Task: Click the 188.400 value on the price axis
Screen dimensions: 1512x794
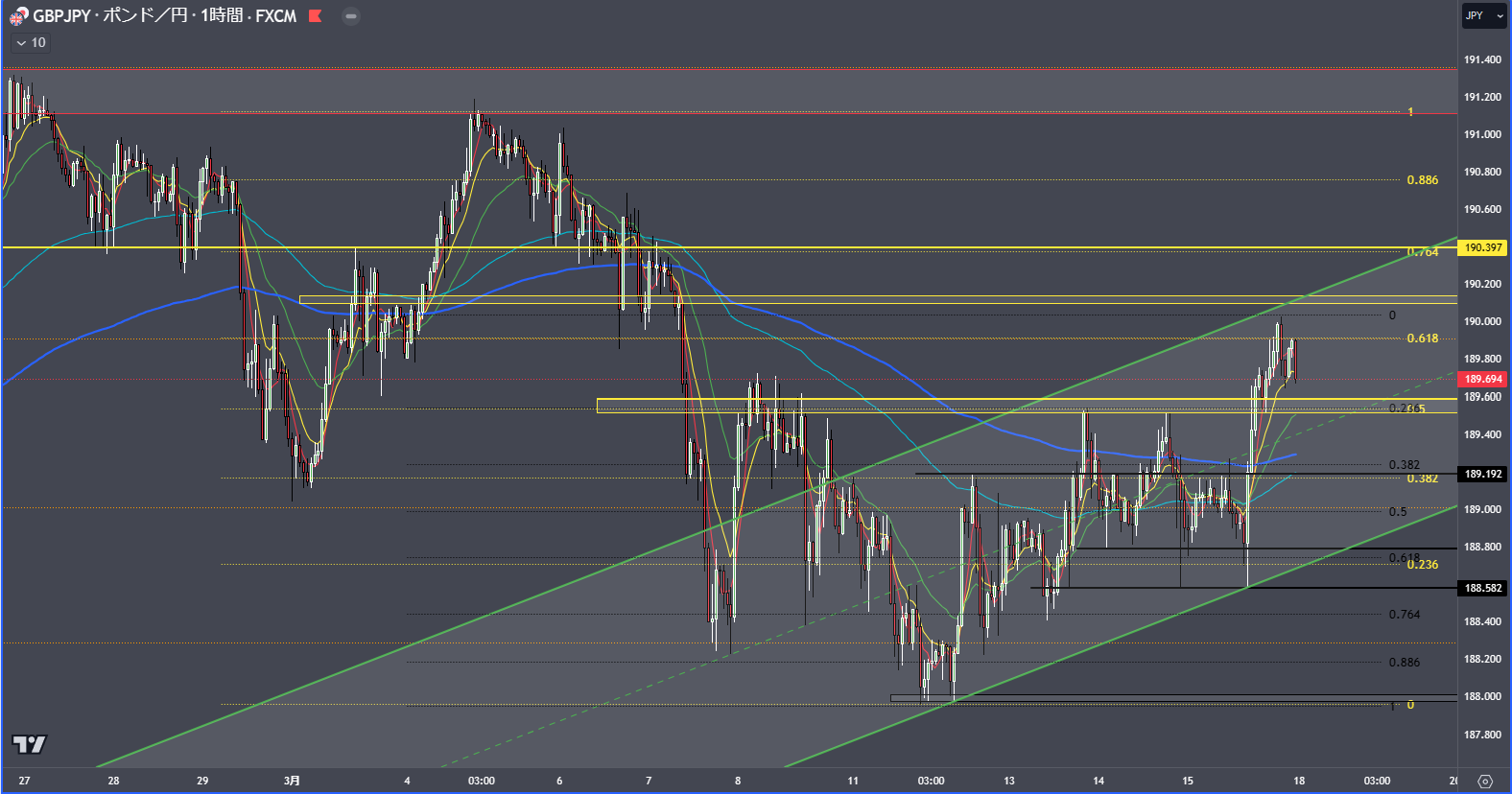Action: pos(1482,621)
